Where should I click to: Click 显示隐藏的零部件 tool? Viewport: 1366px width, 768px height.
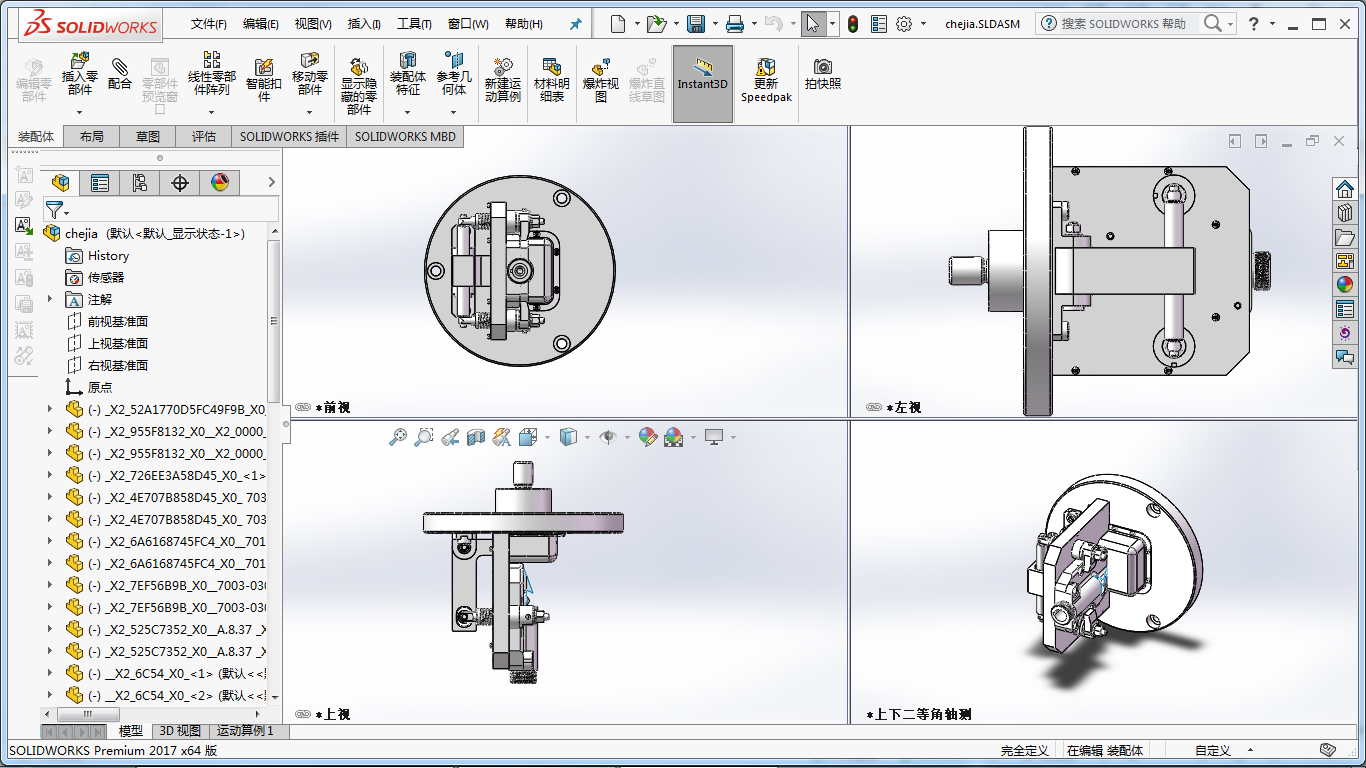click(359, 85)
